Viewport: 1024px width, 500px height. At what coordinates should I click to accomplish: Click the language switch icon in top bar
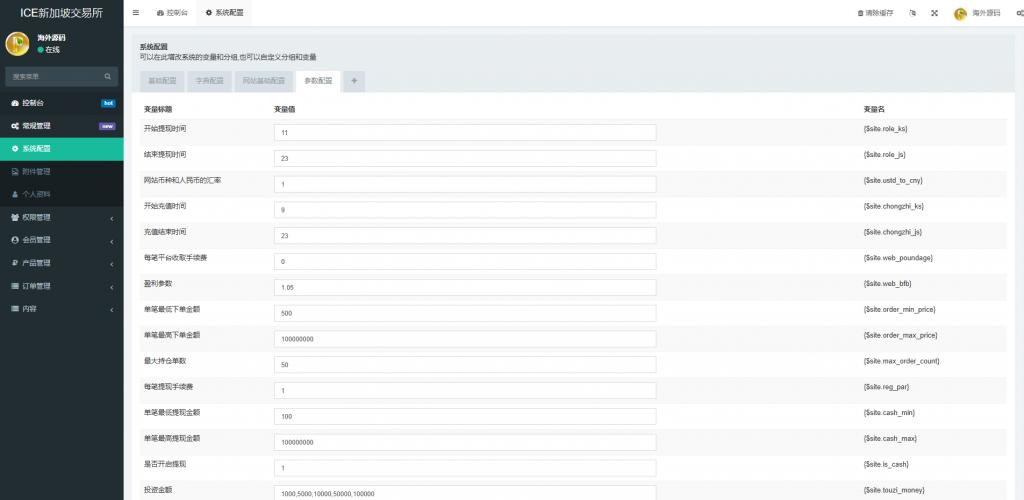click(x=912, y=13)
